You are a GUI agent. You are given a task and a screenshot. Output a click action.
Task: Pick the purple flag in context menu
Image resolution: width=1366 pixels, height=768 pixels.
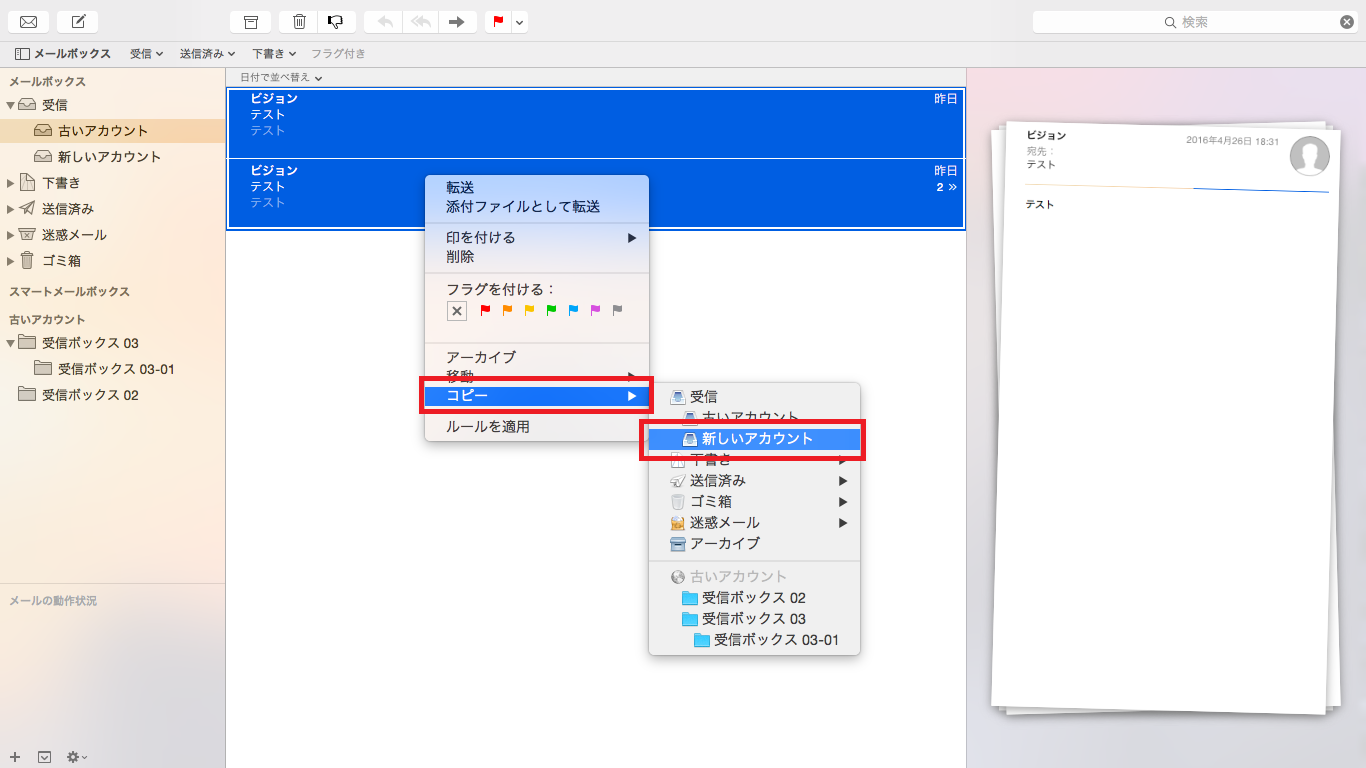pos(596,310)
